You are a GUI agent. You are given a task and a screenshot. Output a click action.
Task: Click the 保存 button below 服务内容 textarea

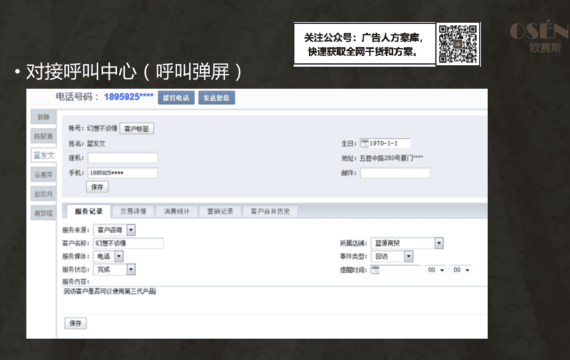pos(76,323)
